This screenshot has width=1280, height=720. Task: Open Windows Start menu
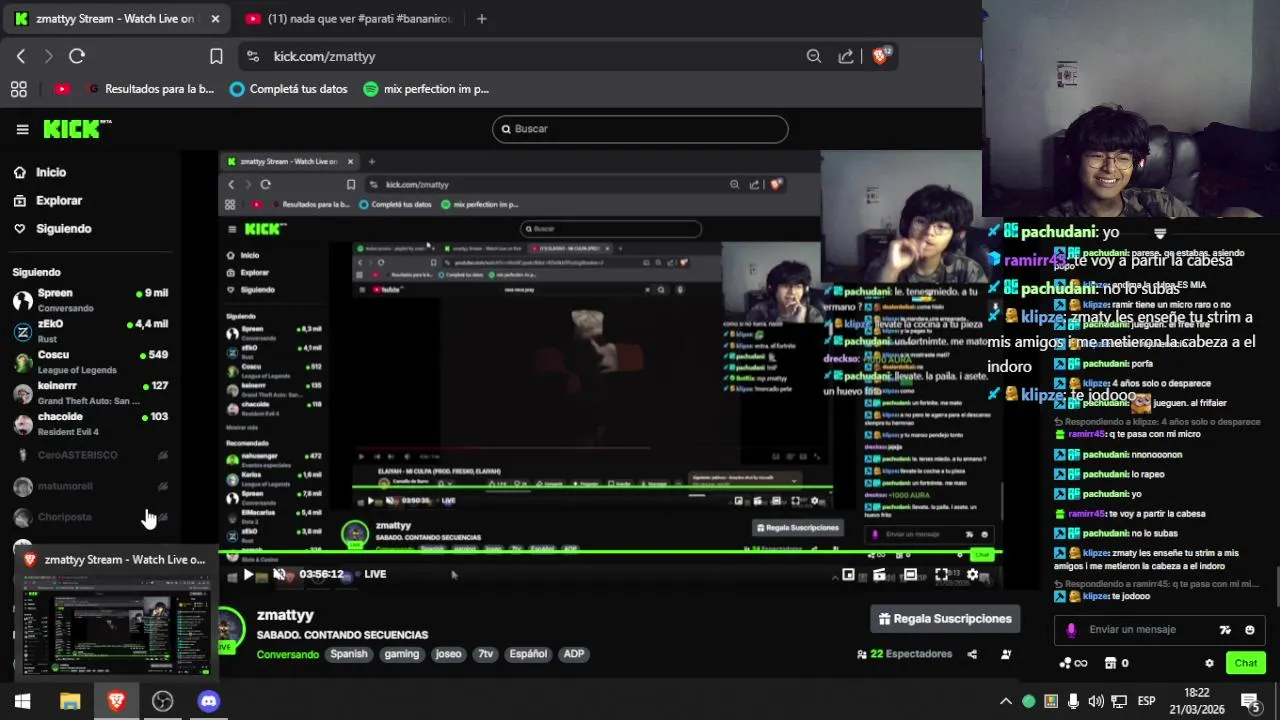pyautogui.click(x=22, y=701)
